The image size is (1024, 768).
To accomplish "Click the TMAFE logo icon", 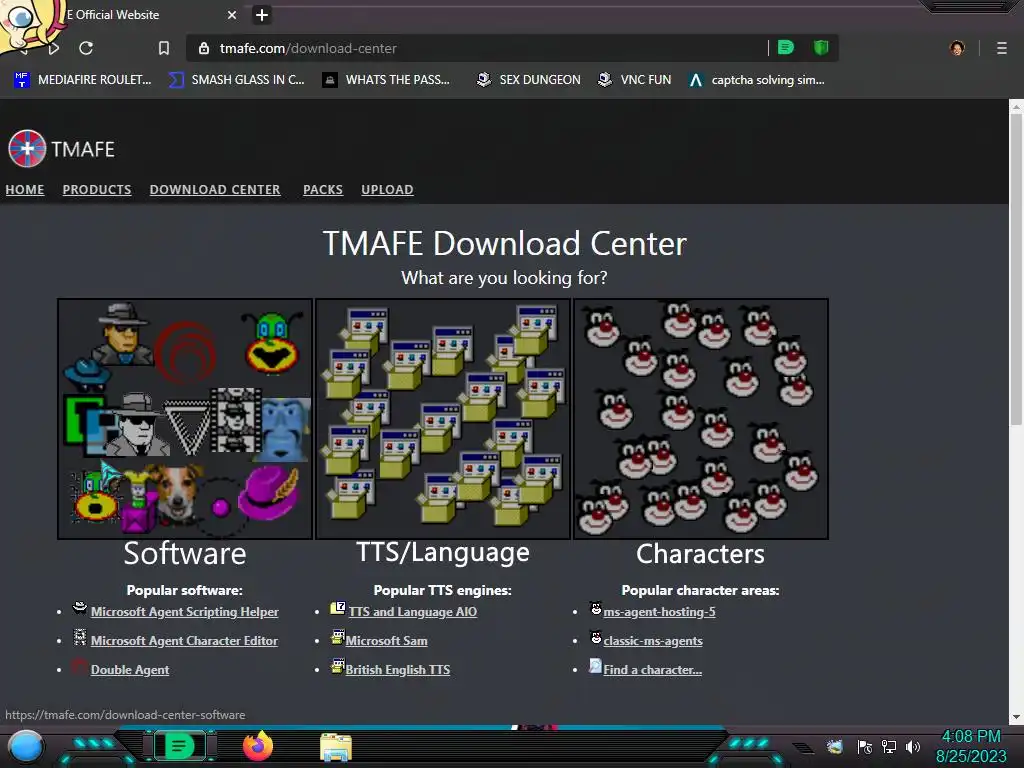I will pos(27,148).
